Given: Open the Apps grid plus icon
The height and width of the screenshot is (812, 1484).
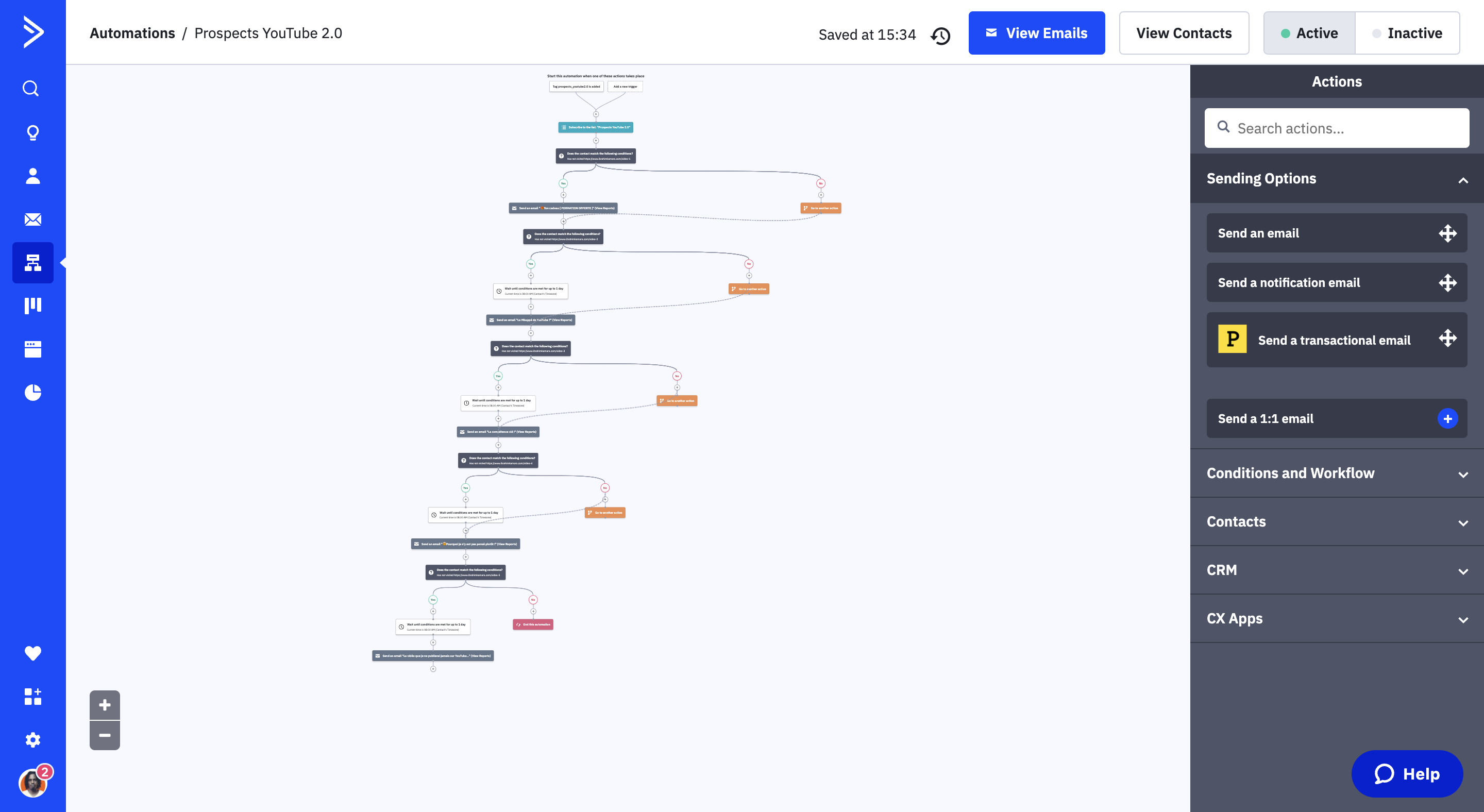Looking at the screenshot, I should click(33, 696).
